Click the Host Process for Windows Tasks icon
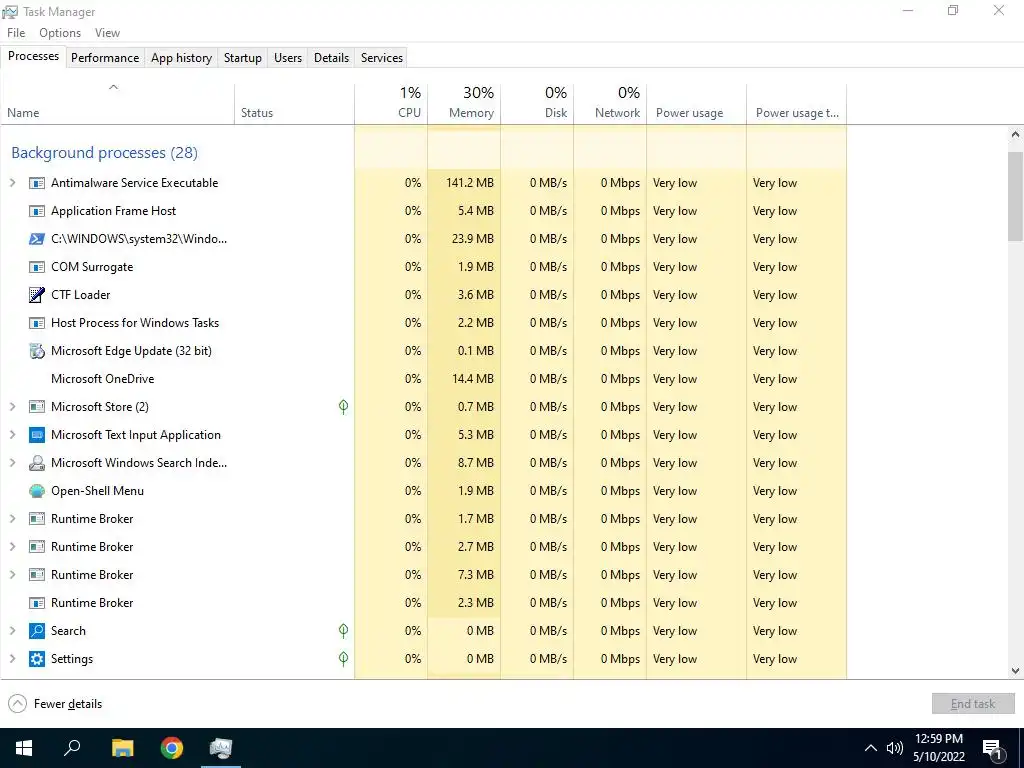This screenshot has height=768, width=1024. [x=37, y=323]
